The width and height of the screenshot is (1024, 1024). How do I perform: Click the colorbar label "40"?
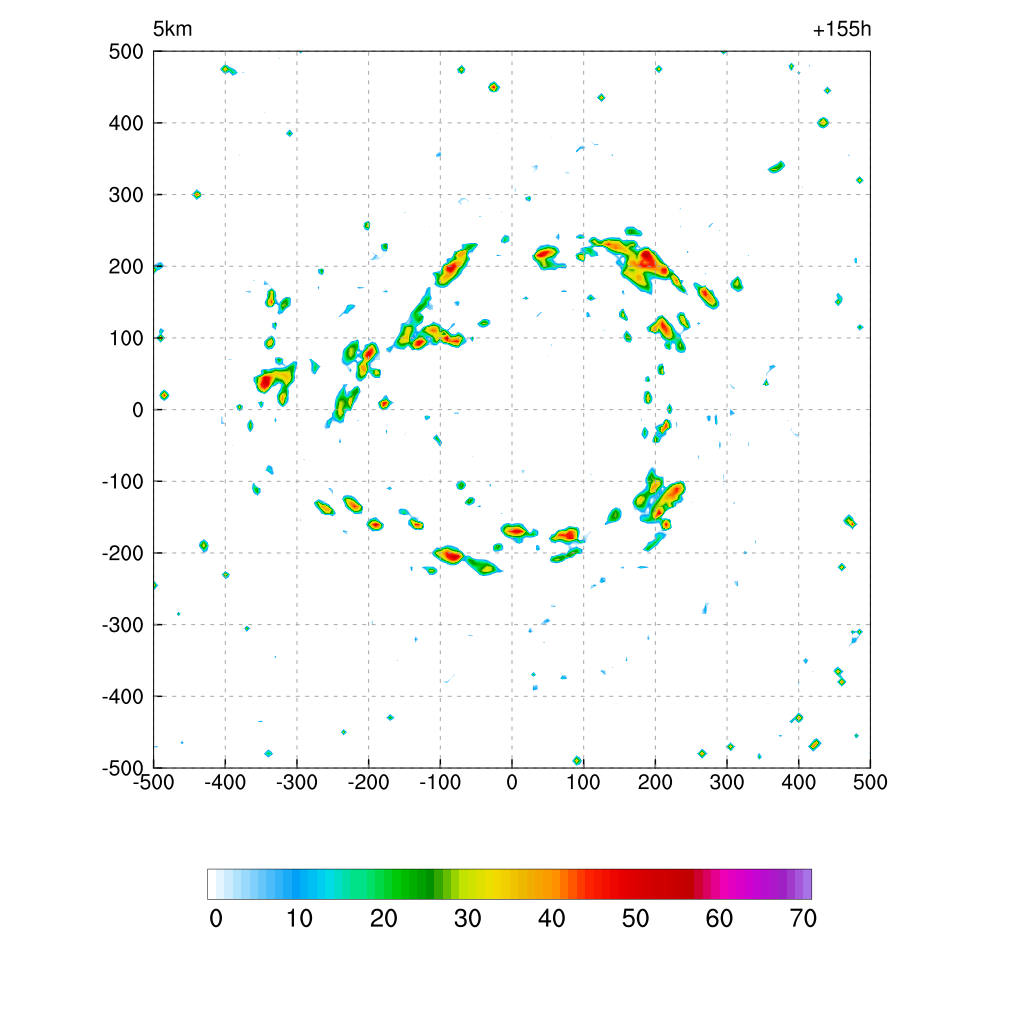552,919
